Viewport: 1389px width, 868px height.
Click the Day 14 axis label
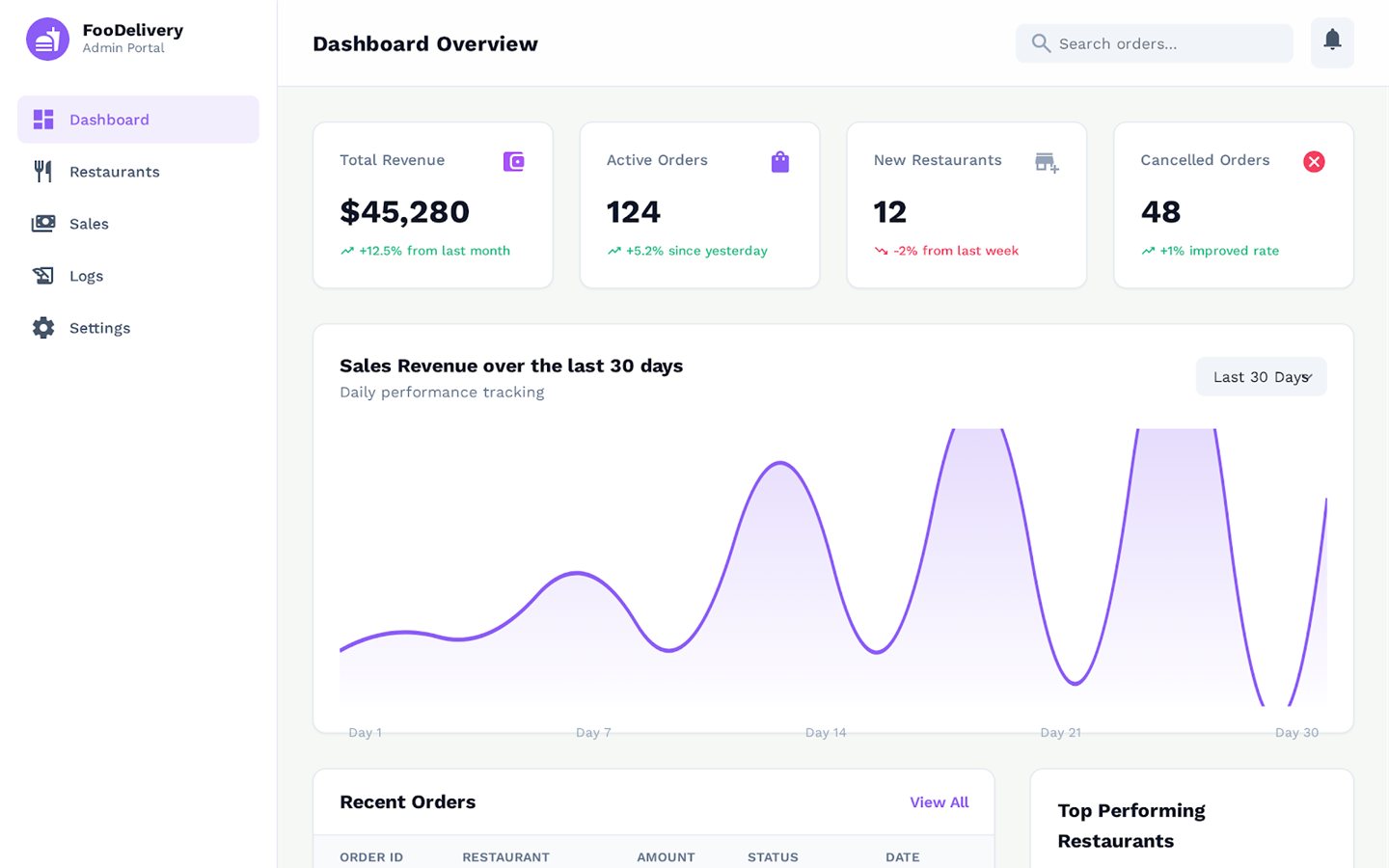(x=826, y=733)
